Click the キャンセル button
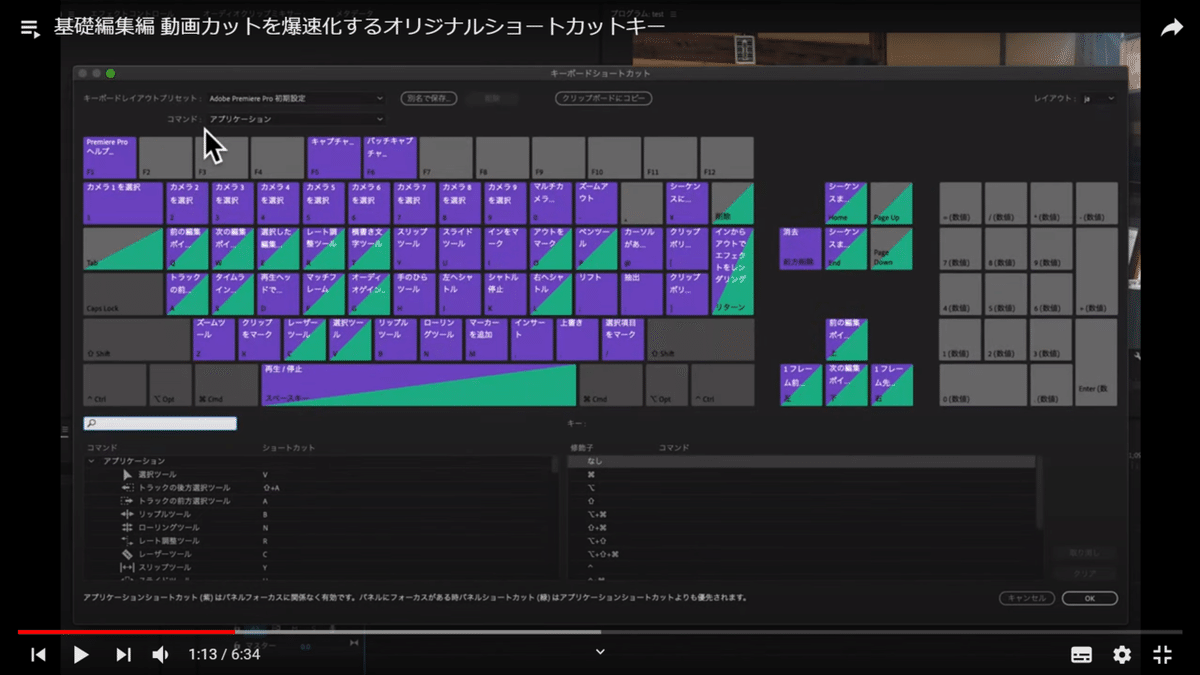This screenshot has height=675, width=1200. click(x=1027, y=598)
